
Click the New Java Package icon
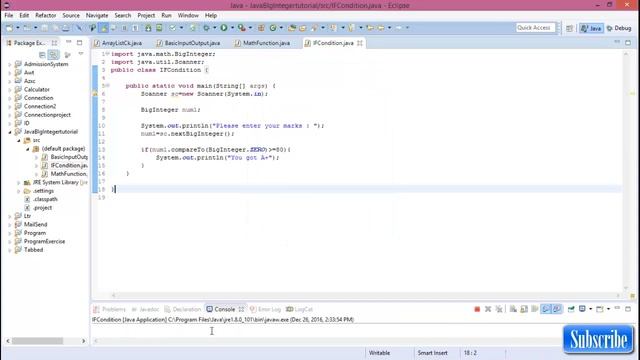point(261,28)
